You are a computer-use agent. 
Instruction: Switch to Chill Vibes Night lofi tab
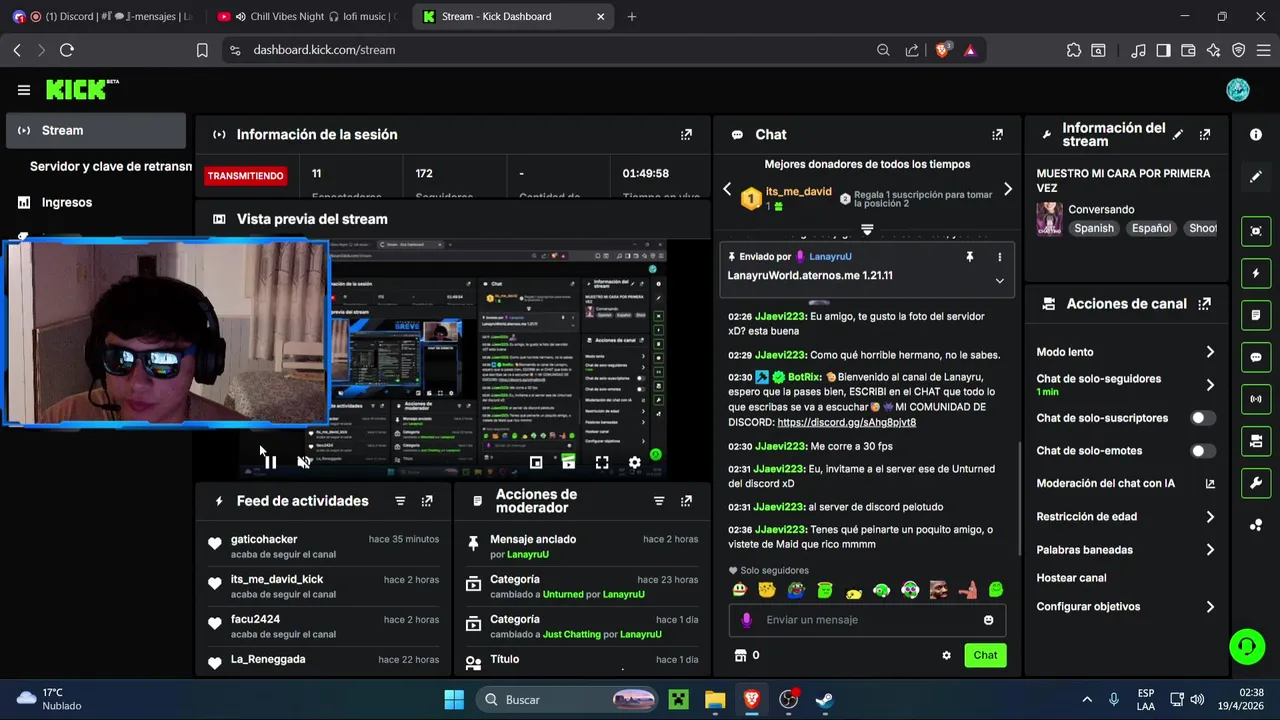point(306,17)
